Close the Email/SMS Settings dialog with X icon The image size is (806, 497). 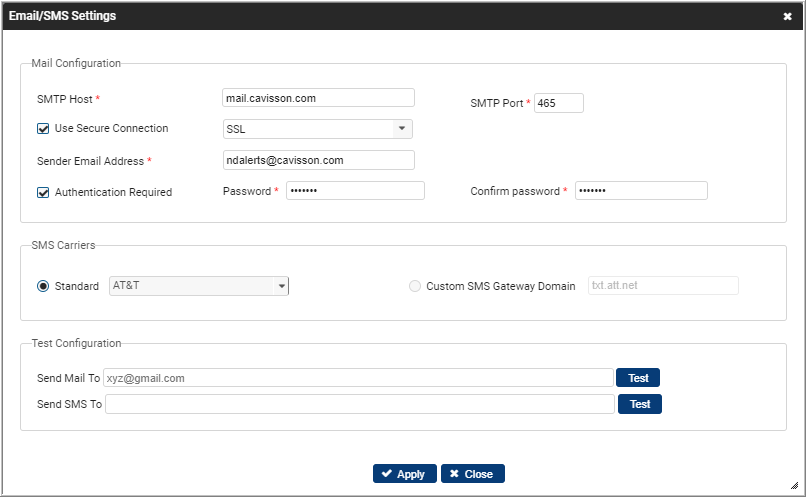coord(787,16)
